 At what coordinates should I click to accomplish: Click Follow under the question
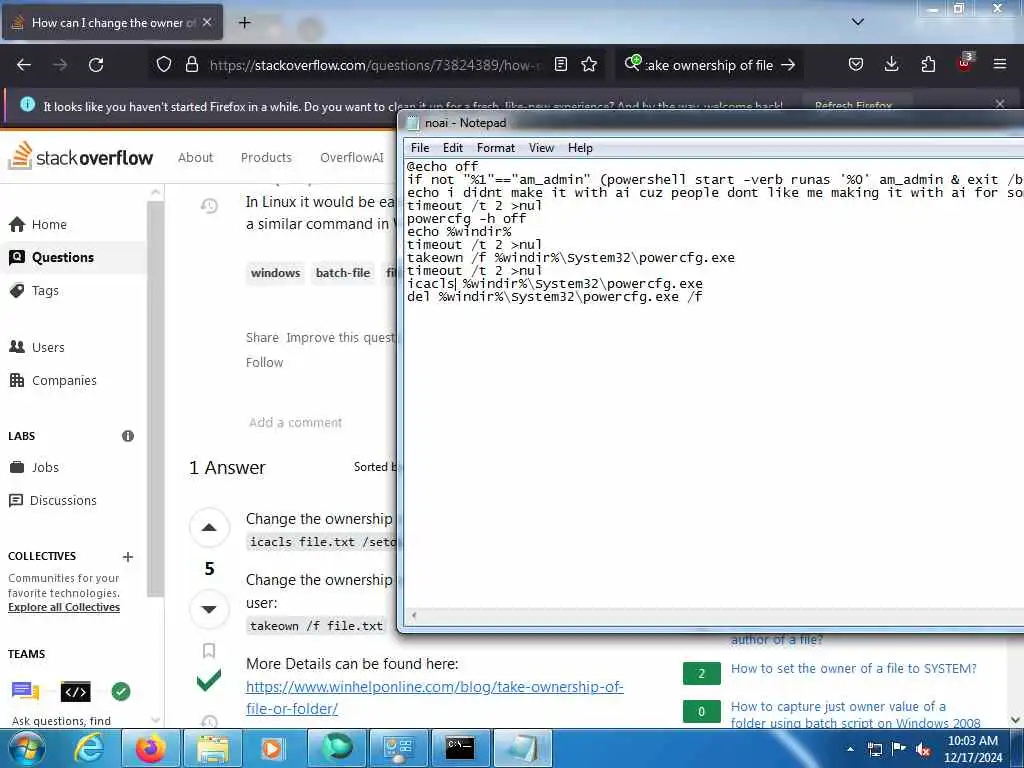(264, 362)
